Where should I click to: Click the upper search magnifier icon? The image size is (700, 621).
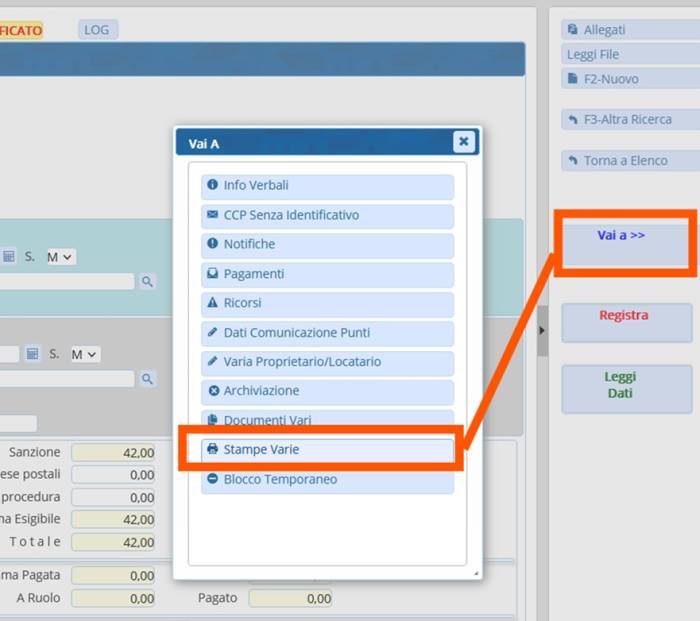[147, 282]
